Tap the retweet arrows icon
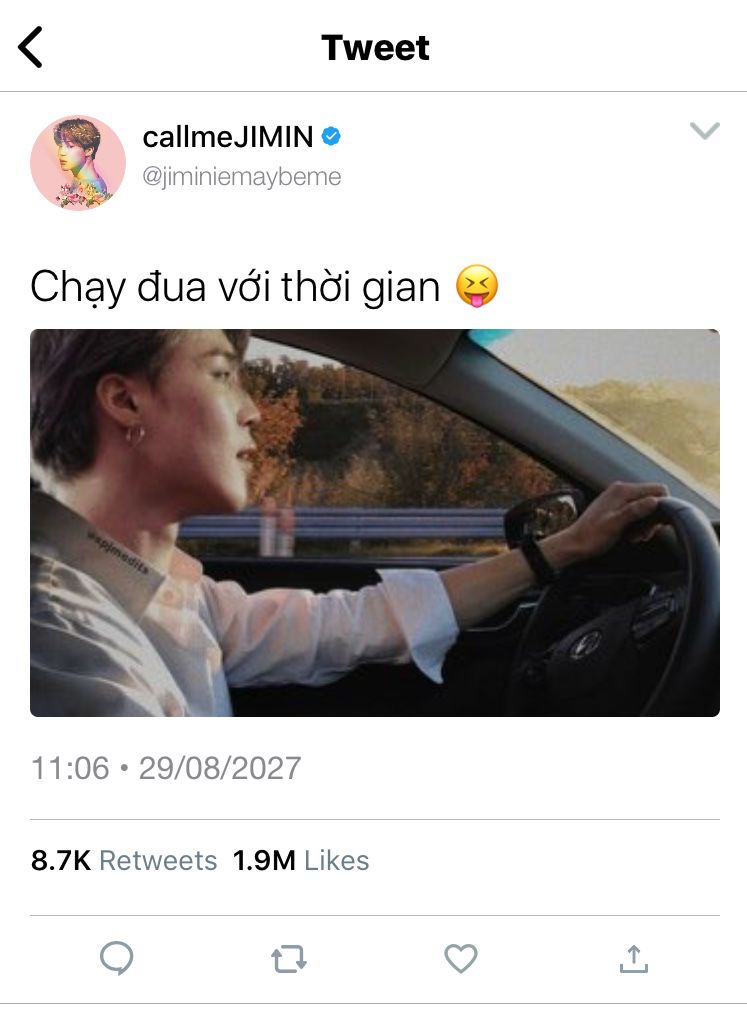747x1018 pixels. [289, 959]
